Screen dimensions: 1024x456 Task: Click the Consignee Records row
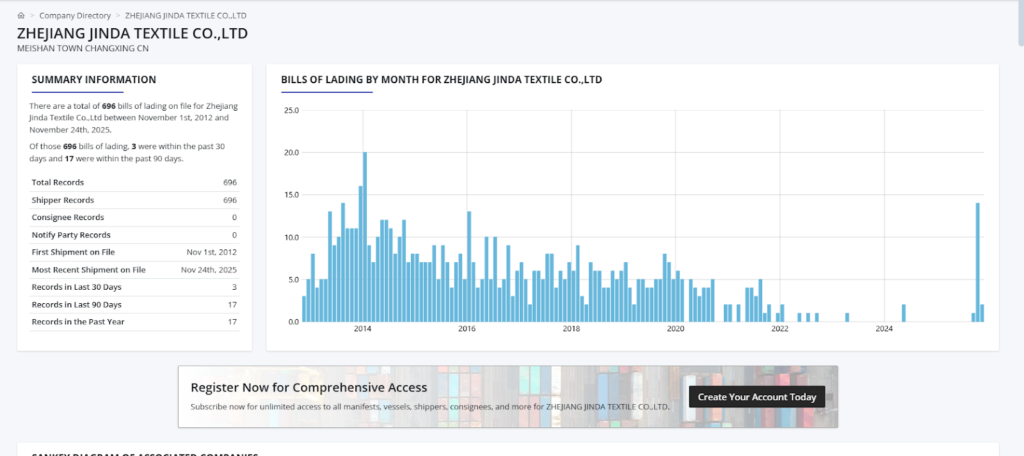coord(134,217)
